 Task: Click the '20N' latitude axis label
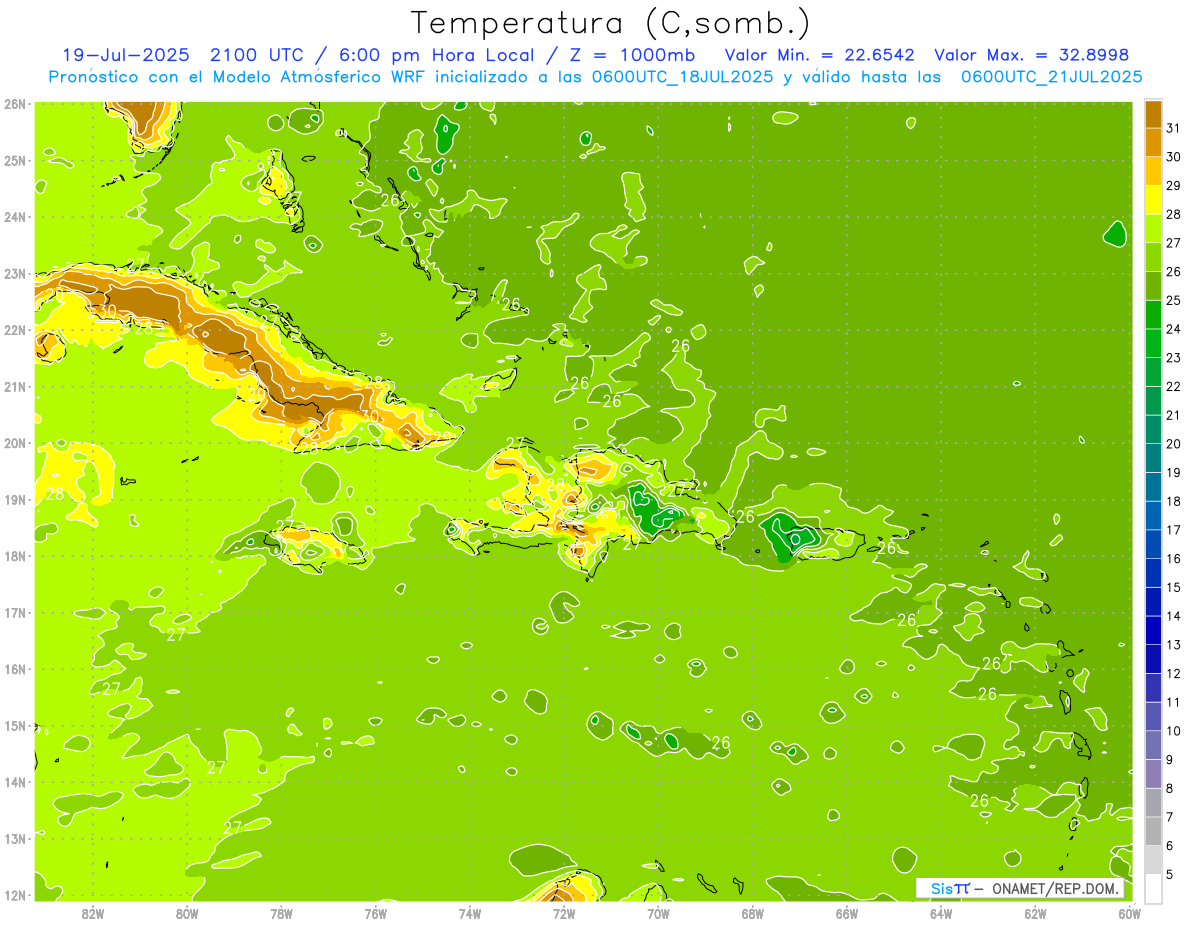pyautogui.click(x=15, y=443)
